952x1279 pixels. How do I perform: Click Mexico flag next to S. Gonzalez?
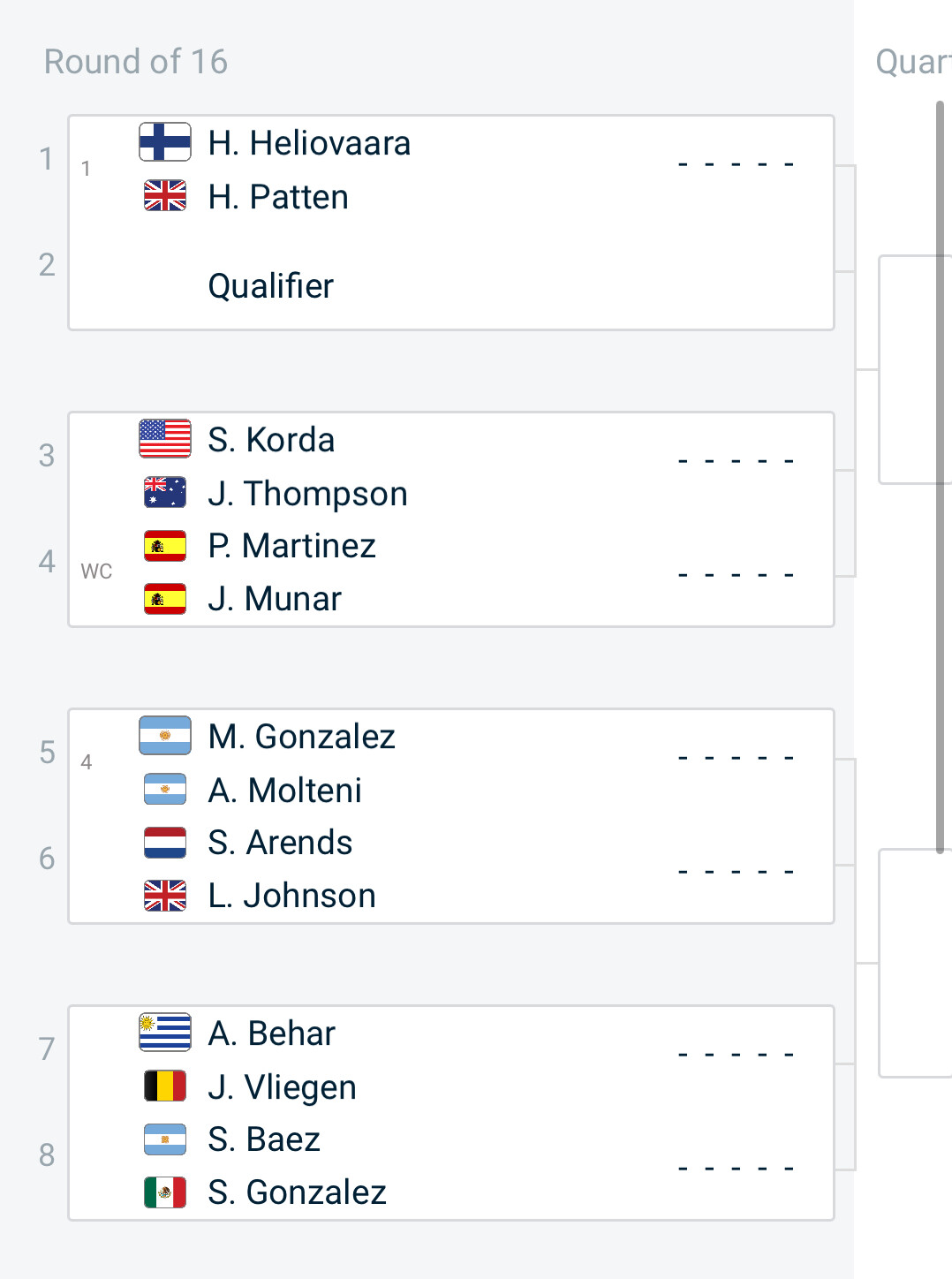165,1192
